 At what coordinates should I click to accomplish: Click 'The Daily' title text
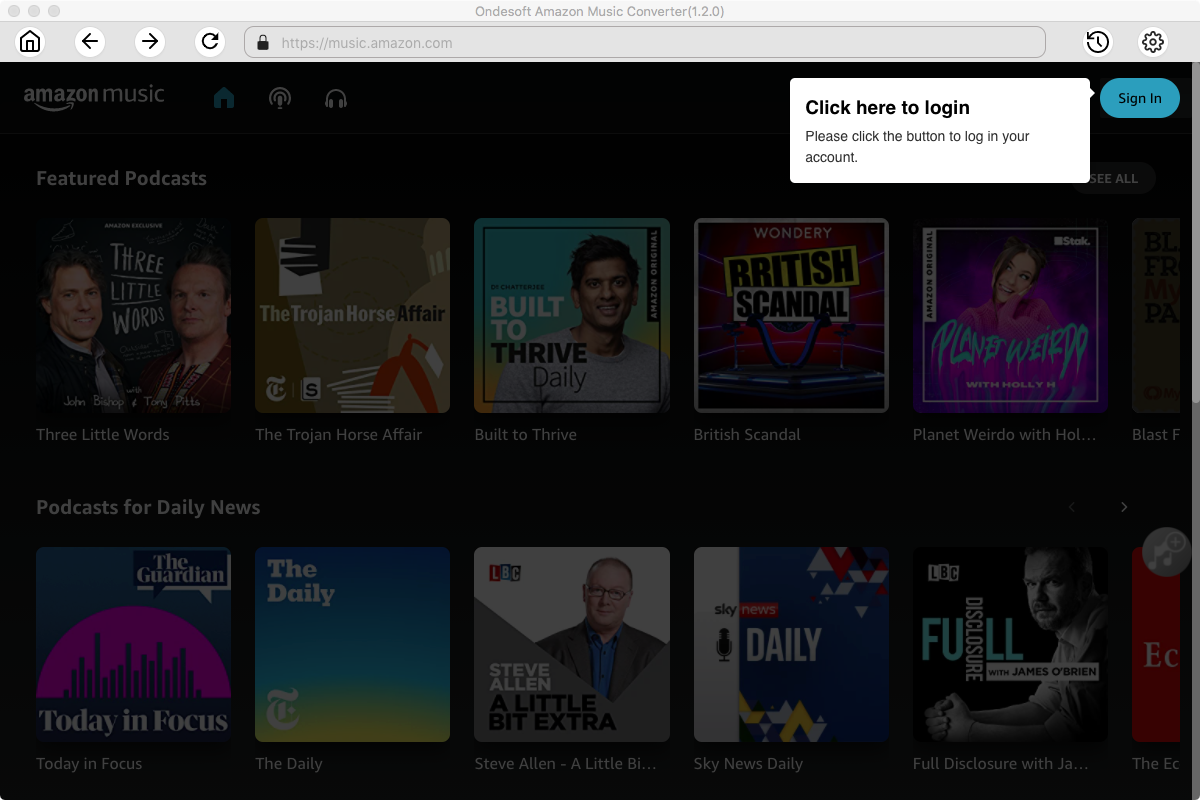click(289, 763)
